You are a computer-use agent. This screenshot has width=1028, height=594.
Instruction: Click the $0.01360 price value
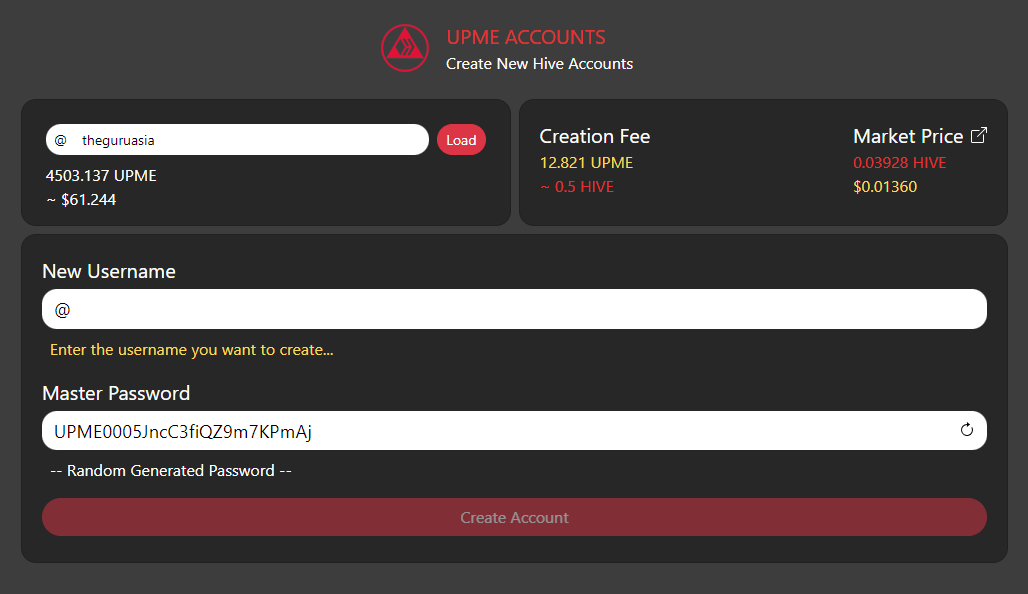point(885,187)
